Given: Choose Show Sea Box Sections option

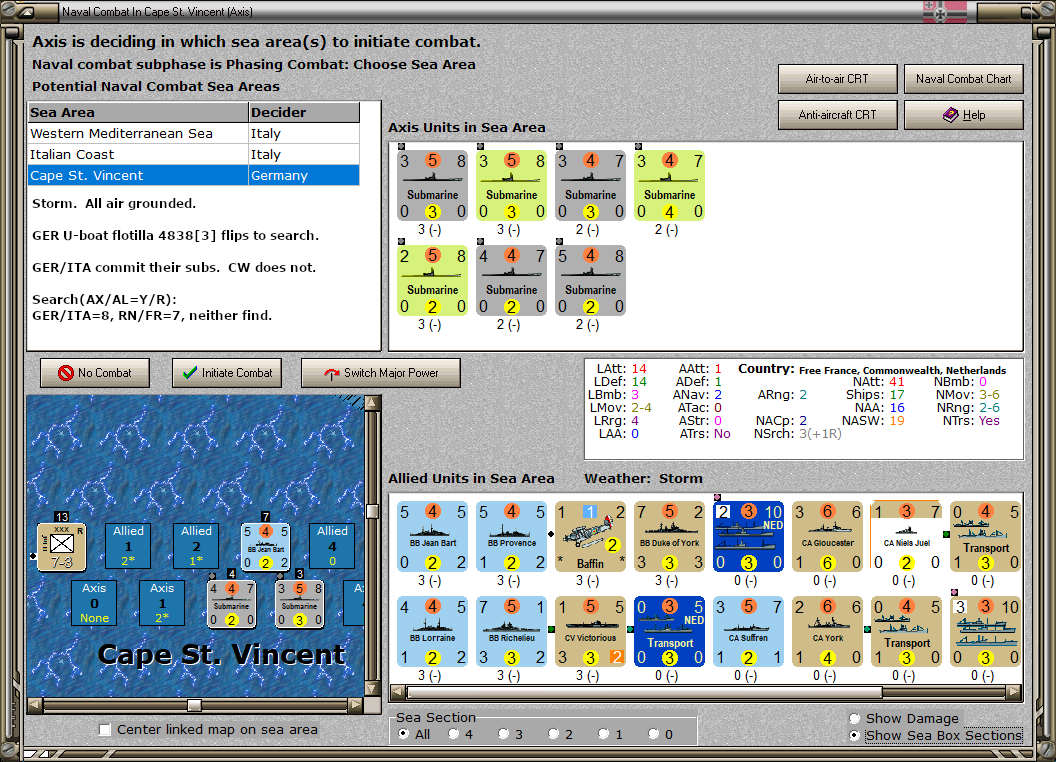Looking at the screenshot, I should click(855, 736).
